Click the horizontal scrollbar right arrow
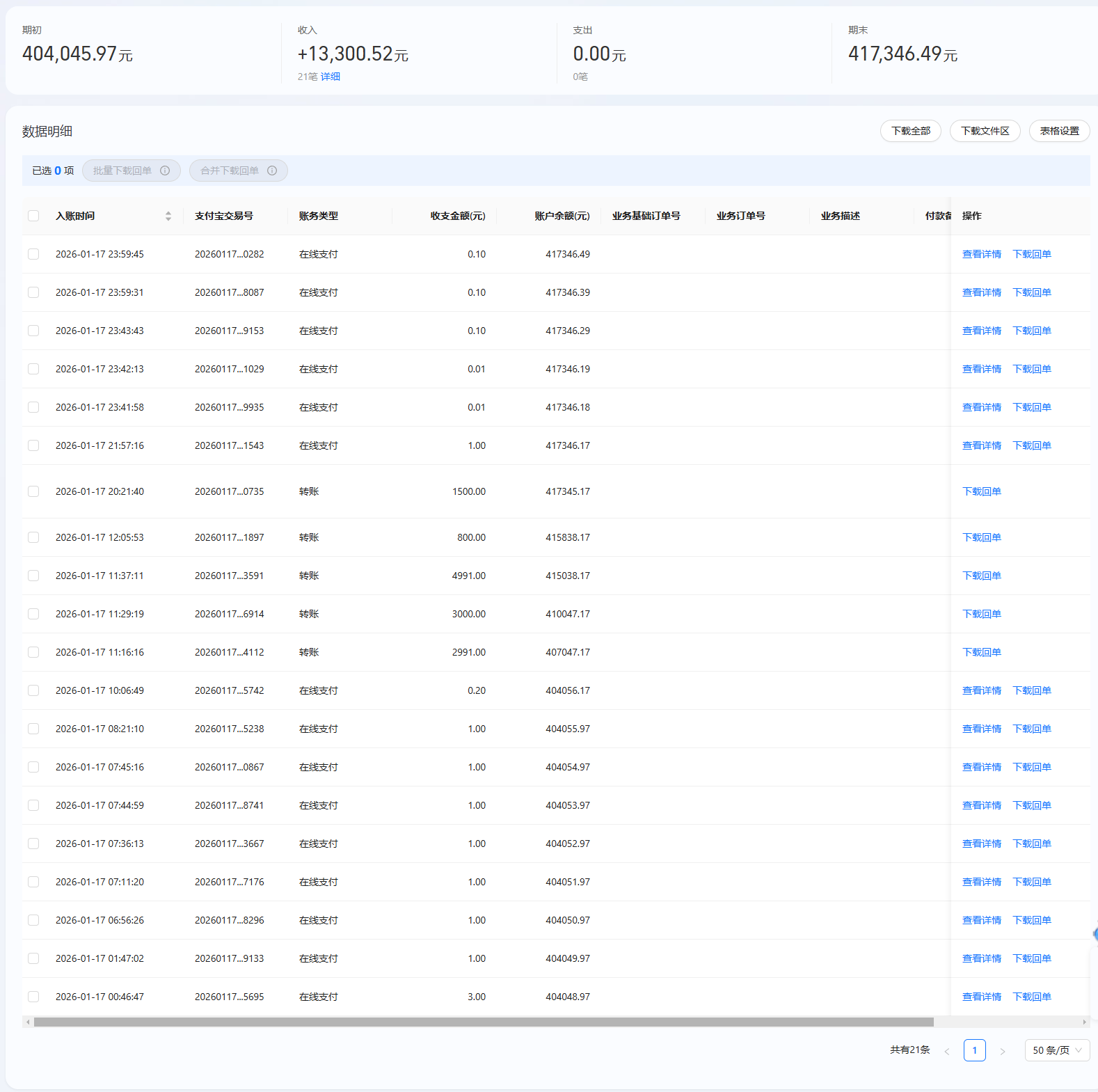The image size is (1098, 1092). (1084, 1022)
